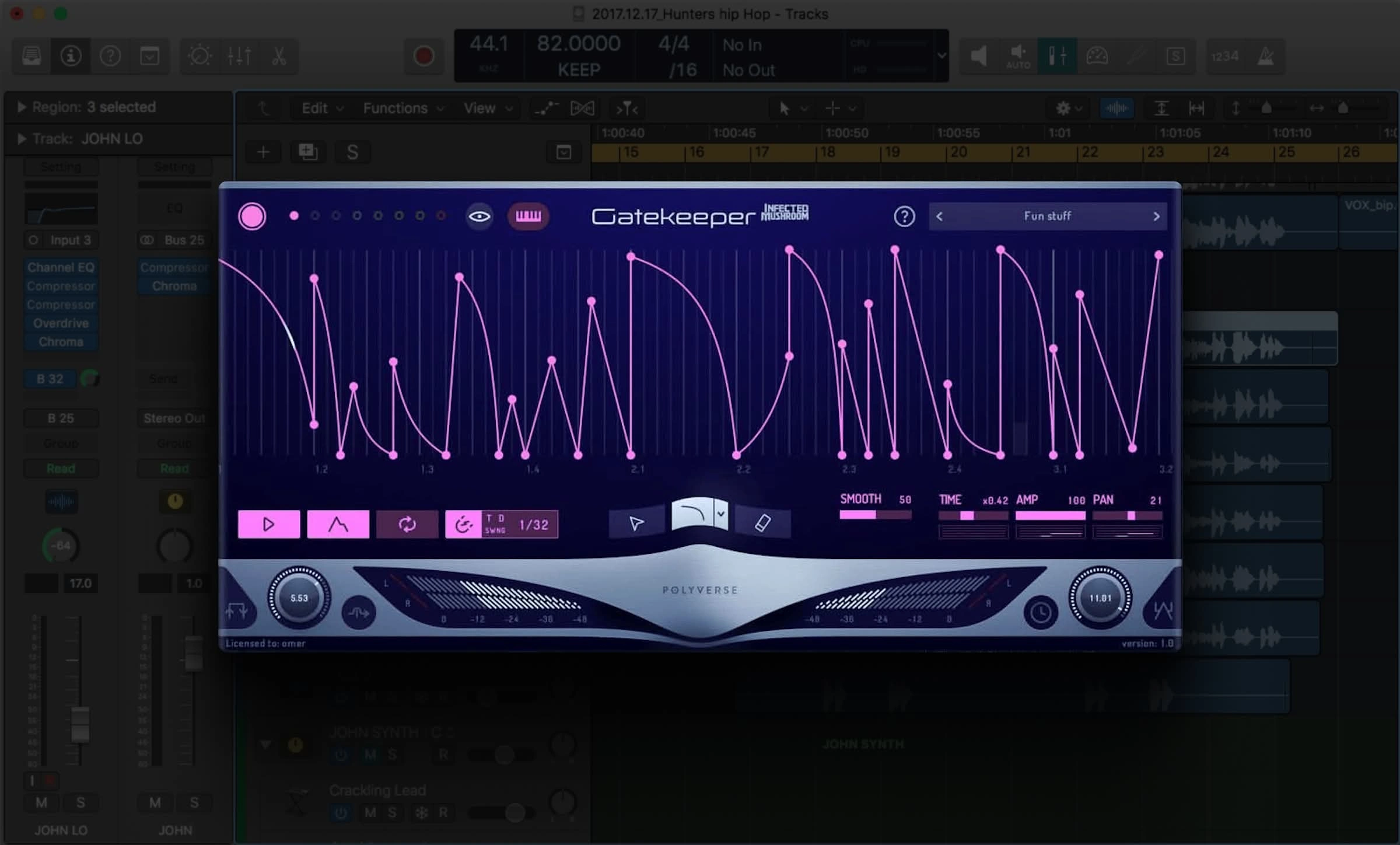This screenshot has height=845, width=1400.
Task: Toggle the loop mode button
Action: coord(407,524)
